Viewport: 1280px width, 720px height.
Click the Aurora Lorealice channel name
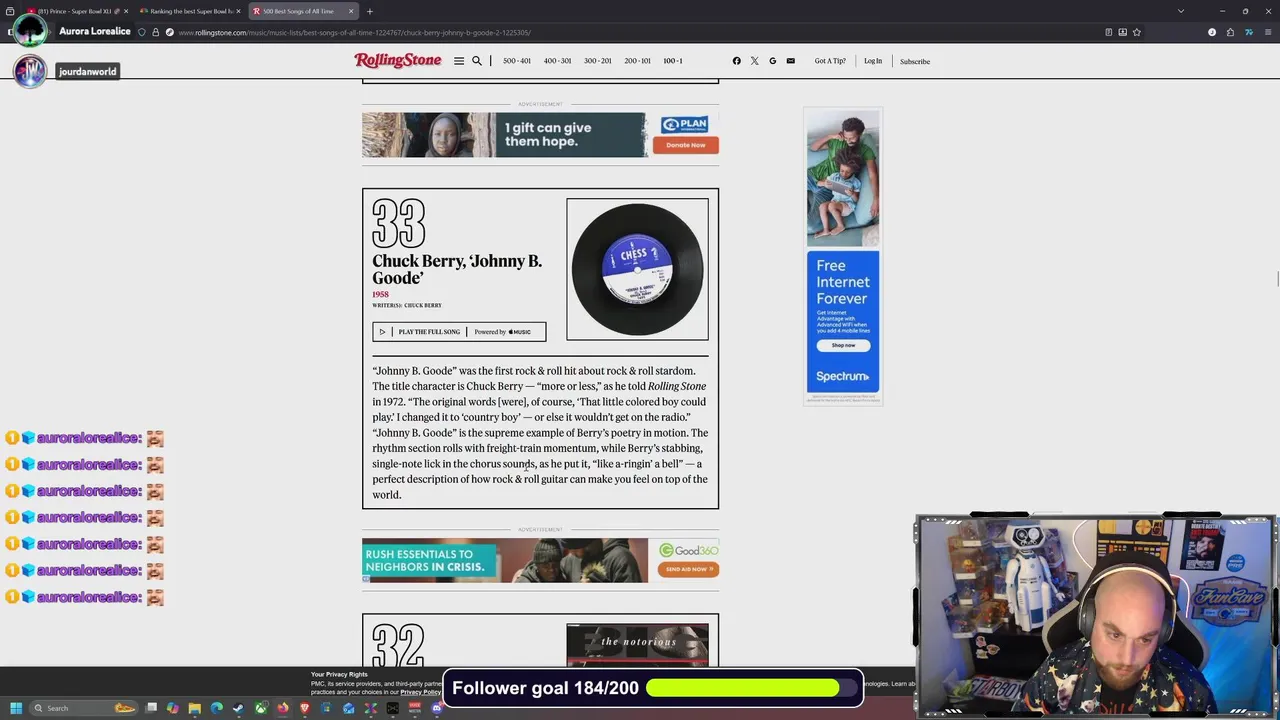click(x=95, y=31)
